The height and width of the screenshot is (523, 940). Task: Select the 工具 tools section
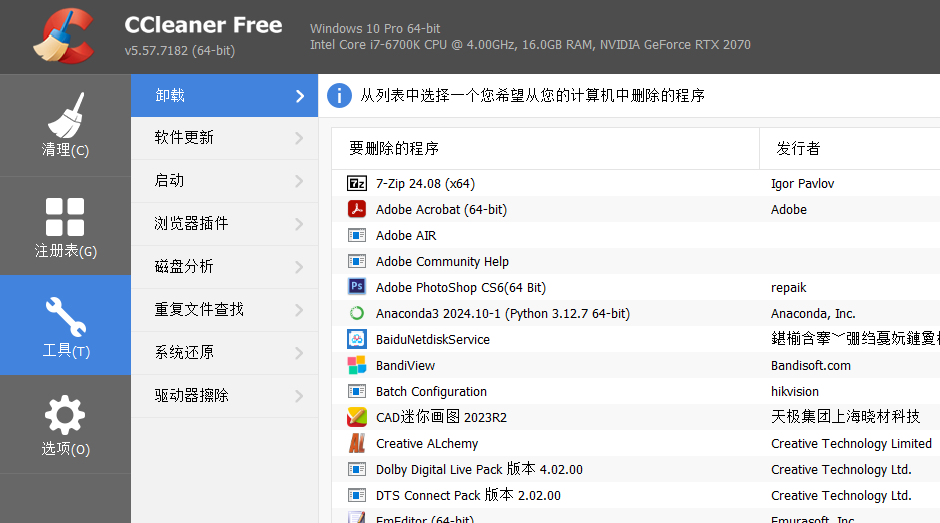coord(65,325)
